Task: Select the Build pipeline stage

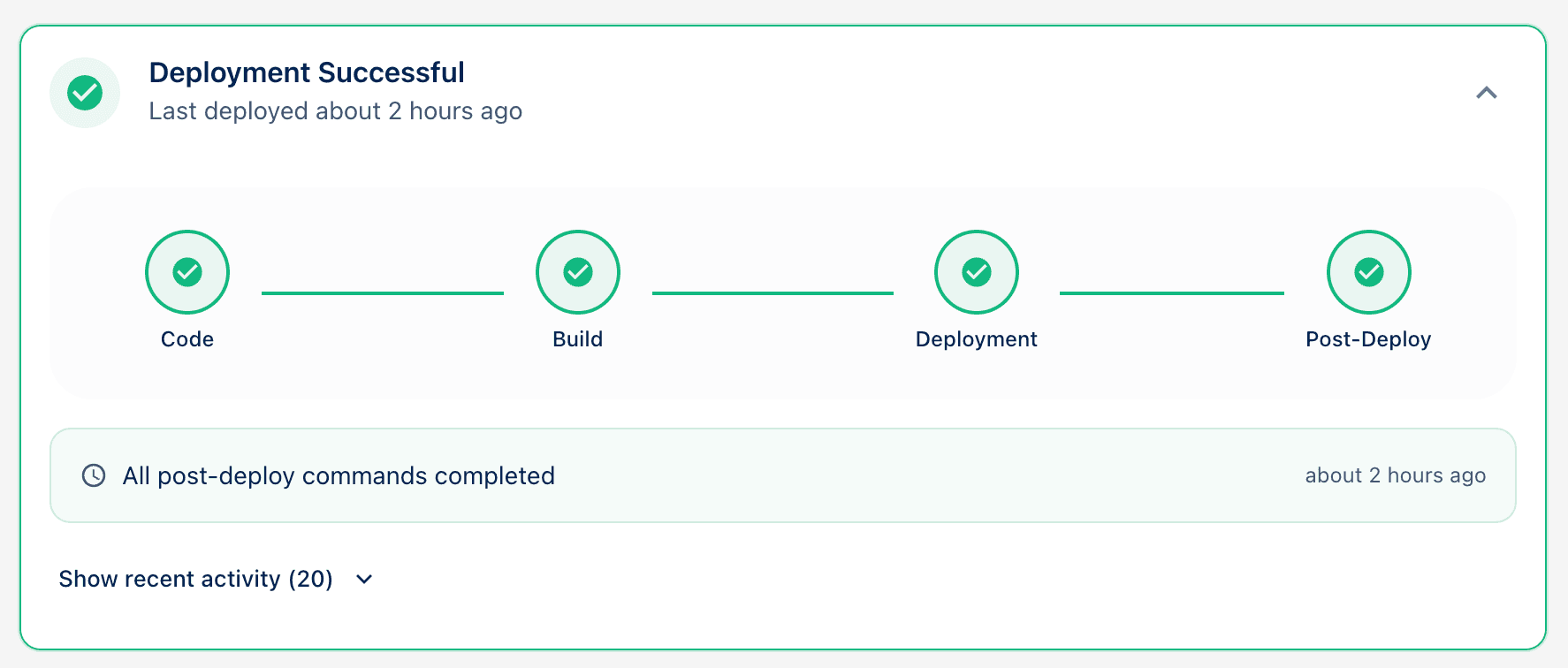Action: pos(577,338)
